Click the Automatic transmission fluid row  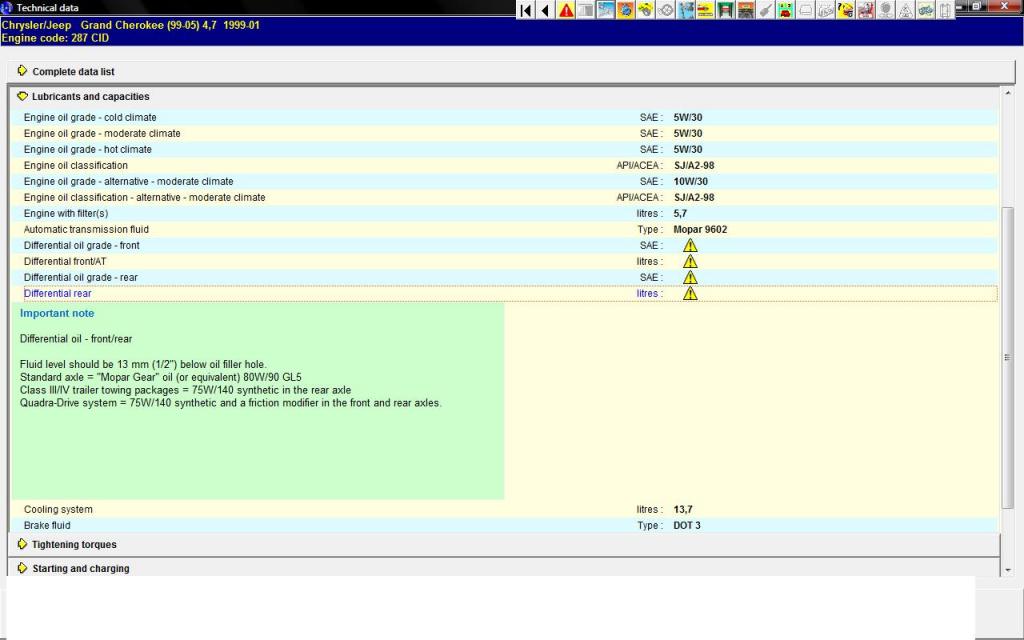[504, 230]
